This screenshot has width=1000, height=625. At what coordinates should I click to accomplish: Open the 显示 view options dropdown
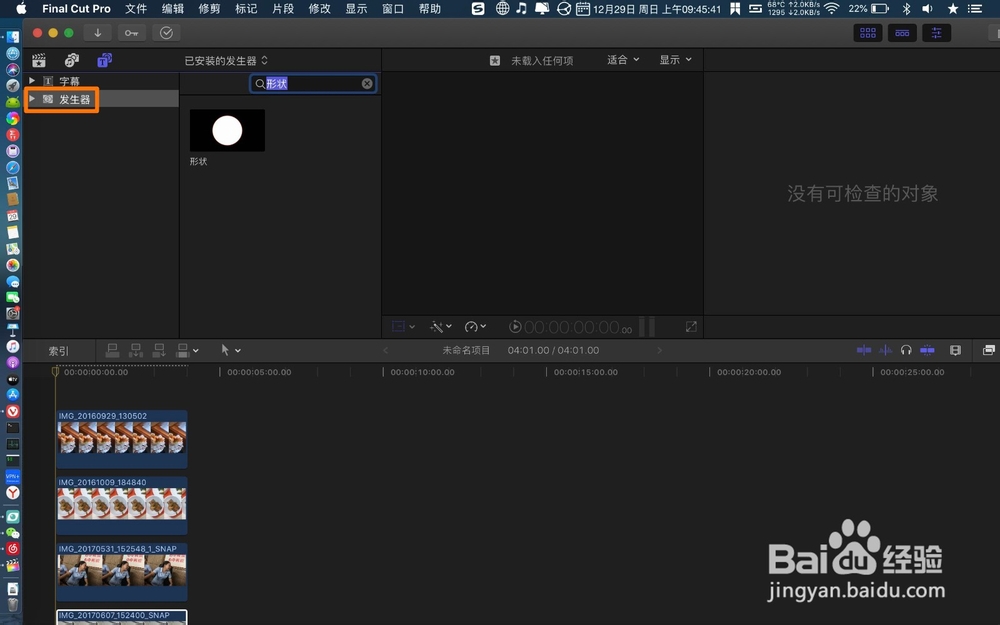point(675,60)
